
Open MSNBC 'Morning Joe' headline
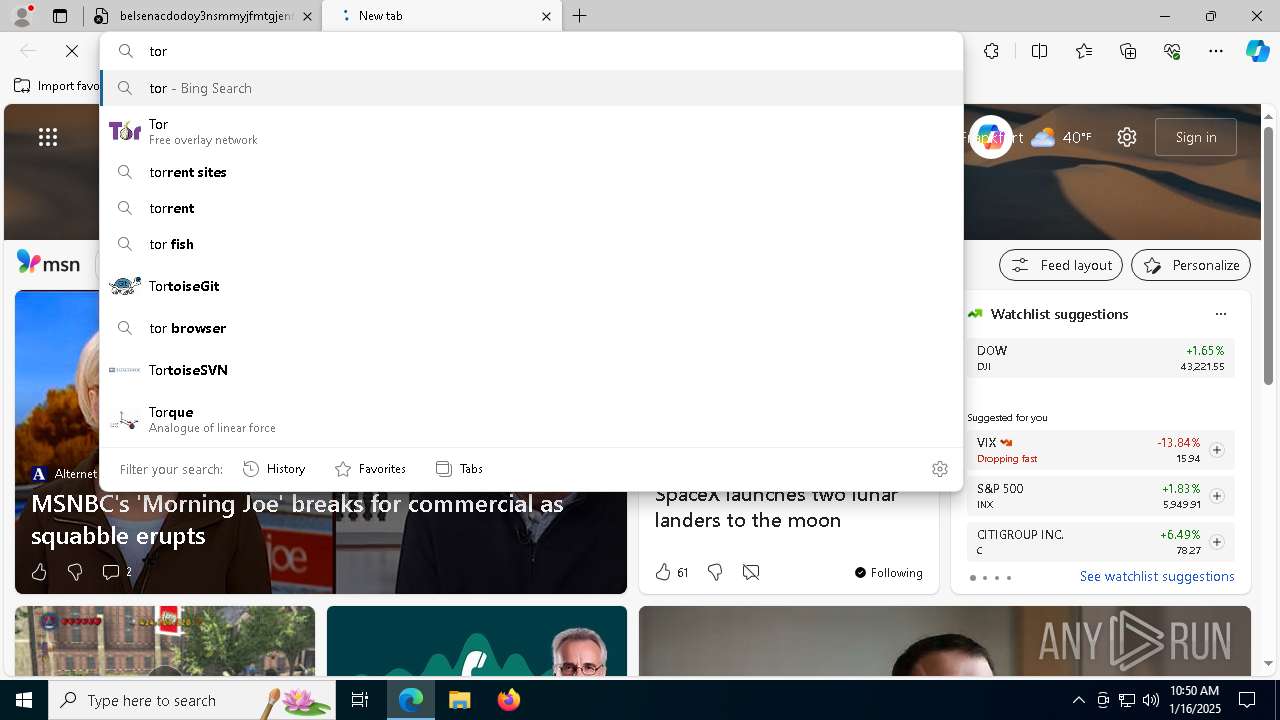pos(297,519)
